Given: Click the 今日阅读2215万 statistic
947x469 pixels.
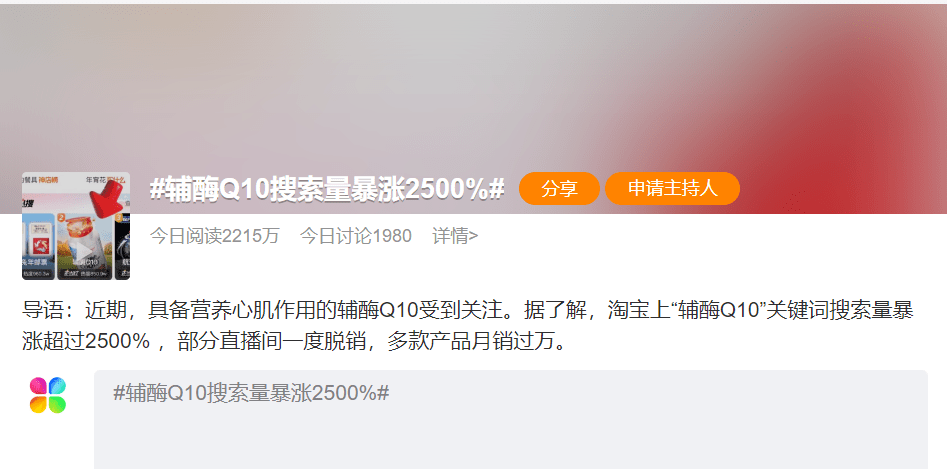Looking at the screenshot, I should pos(214,236).
